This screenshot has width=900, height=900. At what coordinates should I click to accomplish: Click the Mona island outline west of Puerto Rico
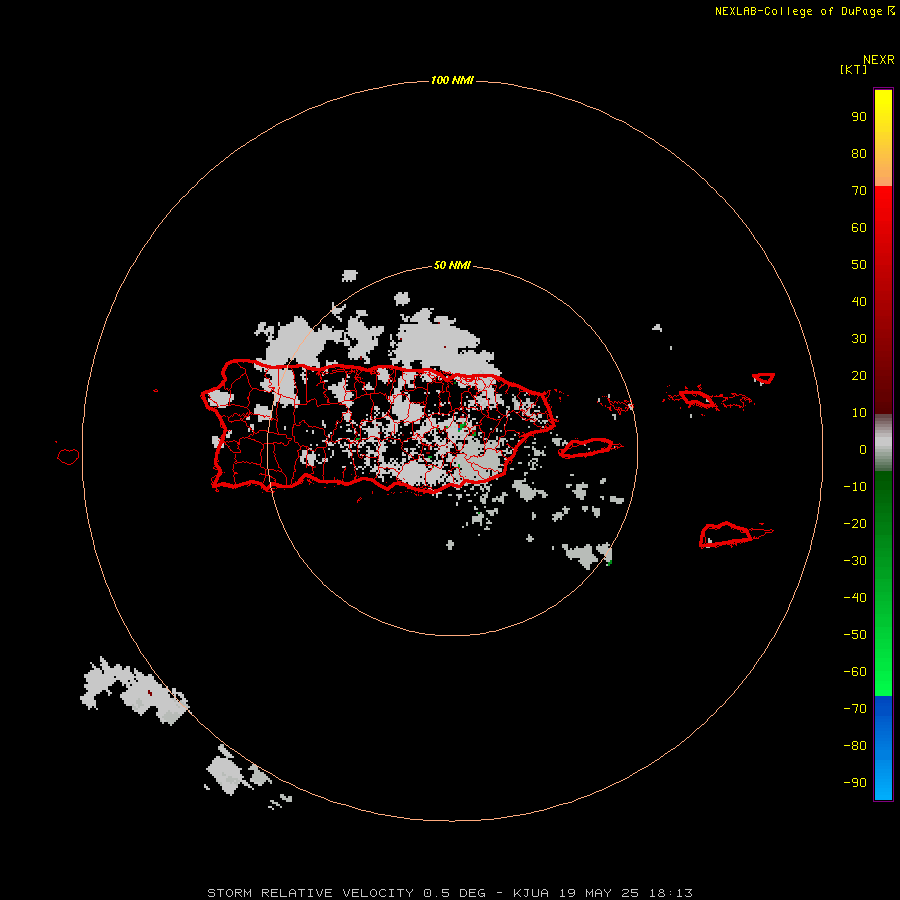(x=68, y=456)
